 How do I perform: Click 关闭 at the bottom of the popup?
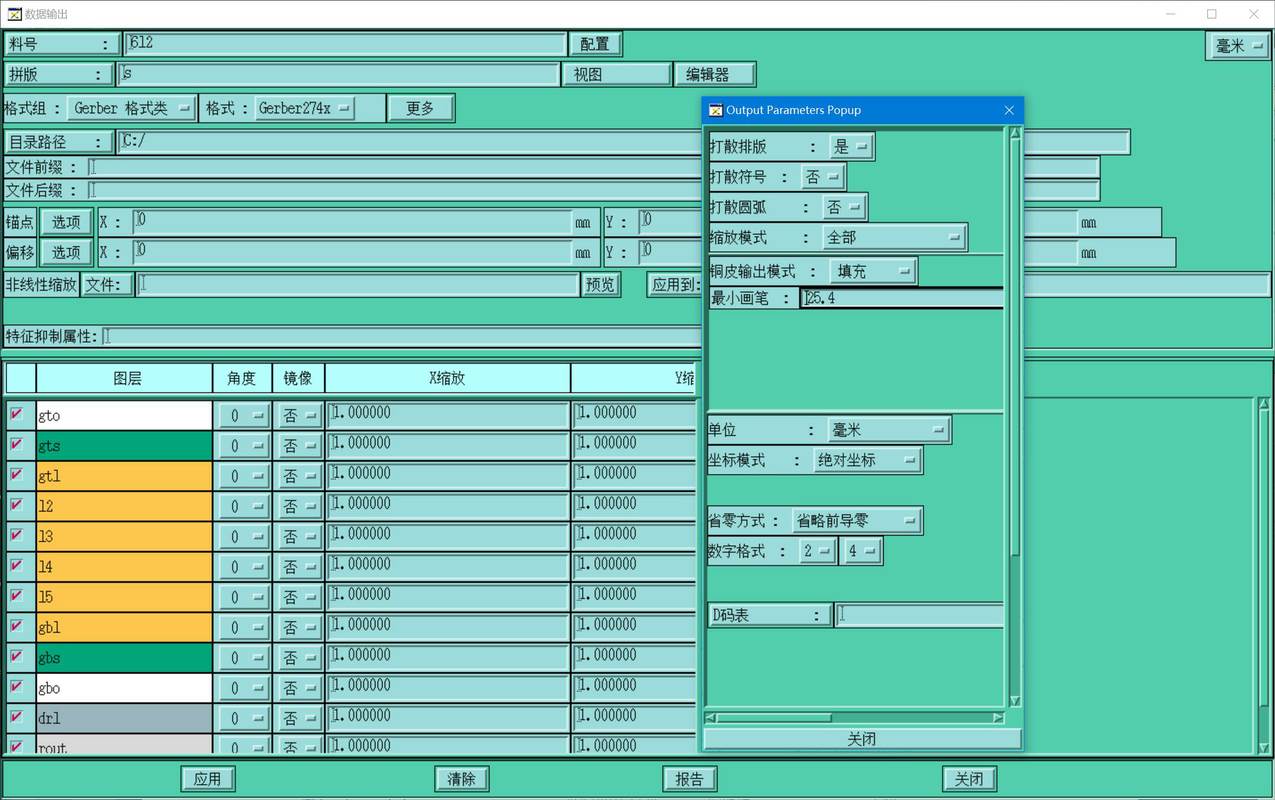(862, 739)
